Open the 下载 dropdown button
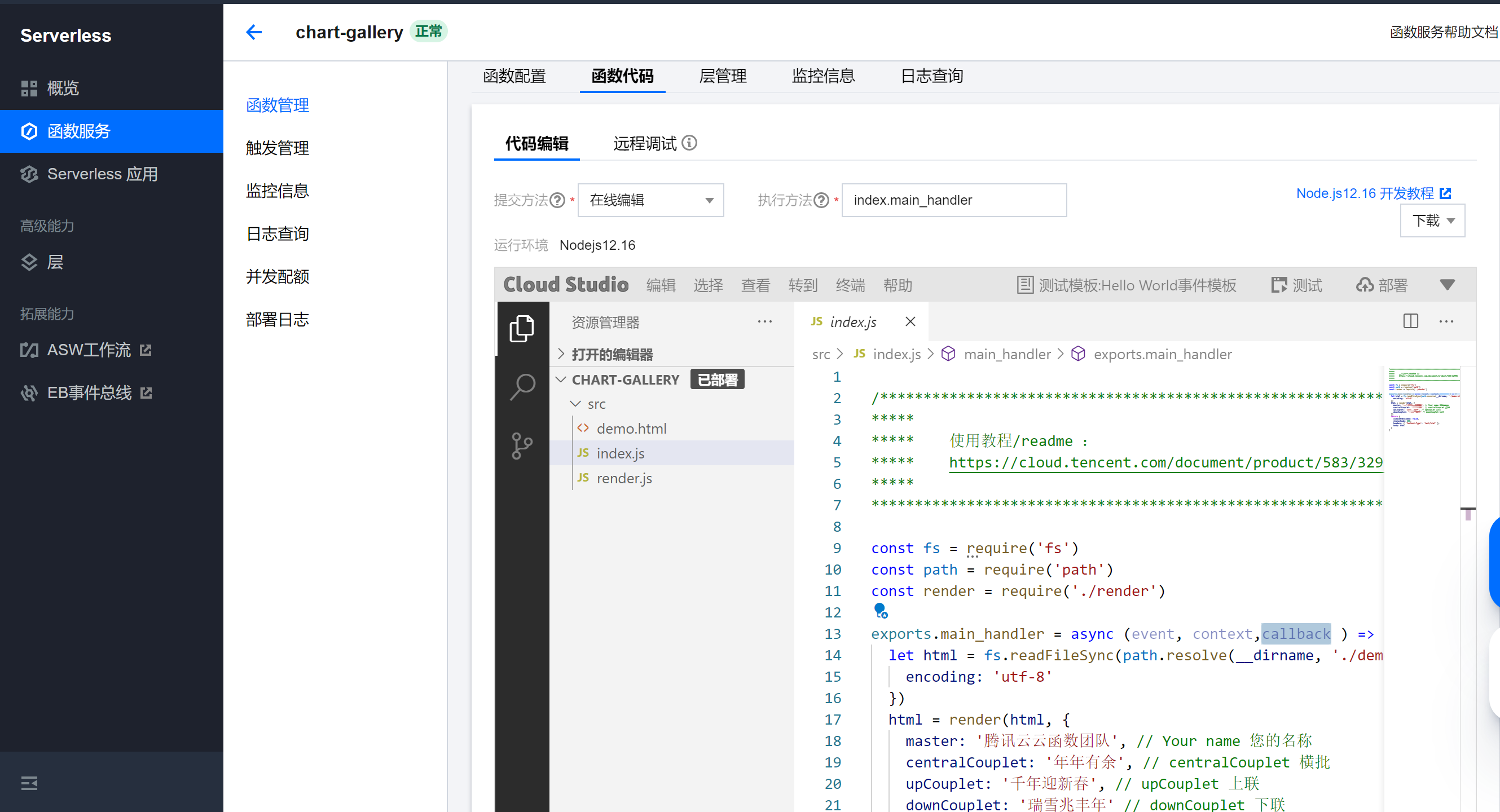The width and height of the screenshot is (1500, 812). point(1432,220)
